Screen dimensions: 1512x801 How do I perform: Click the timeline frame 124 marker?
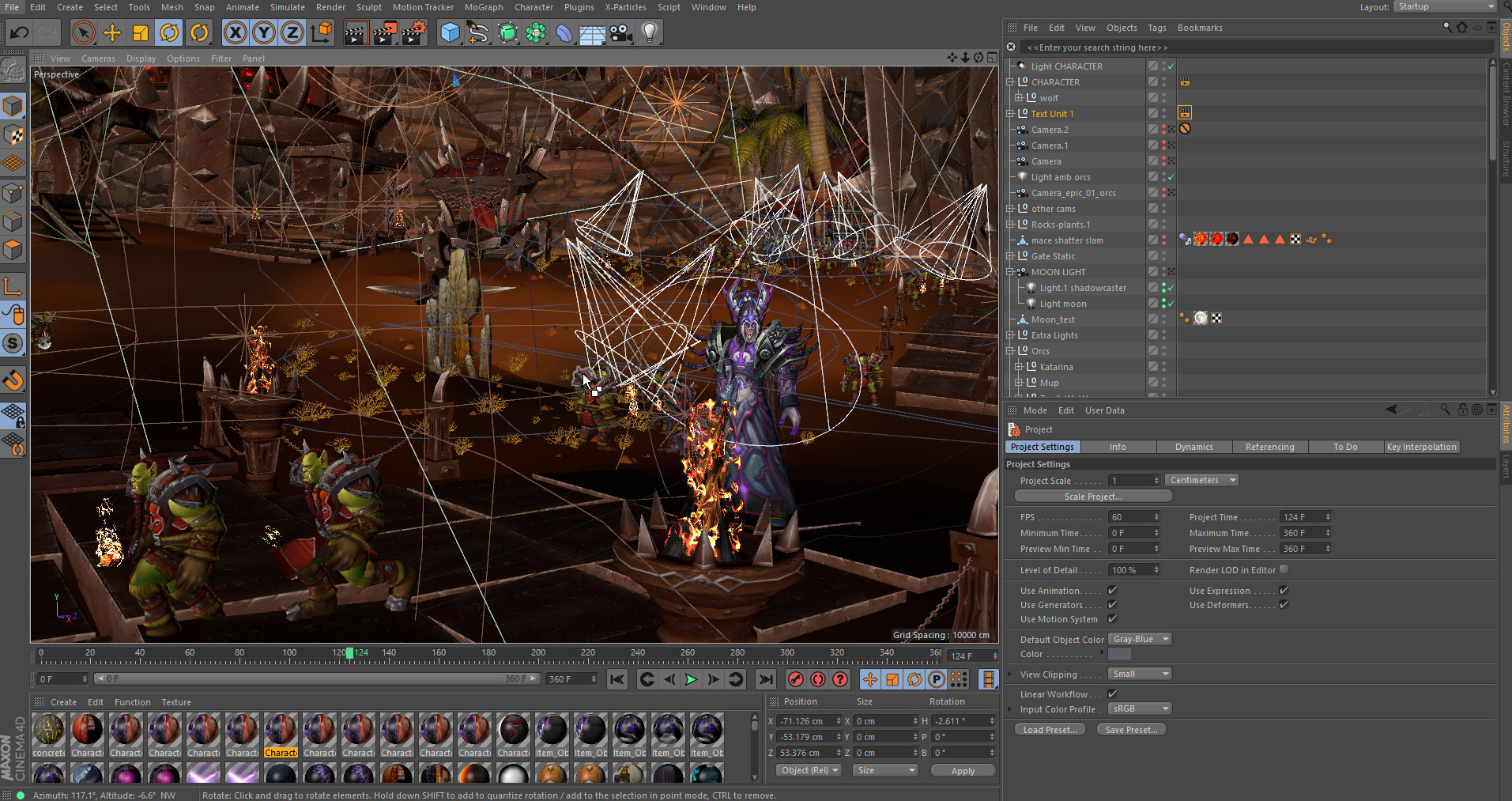coord(350,653)
